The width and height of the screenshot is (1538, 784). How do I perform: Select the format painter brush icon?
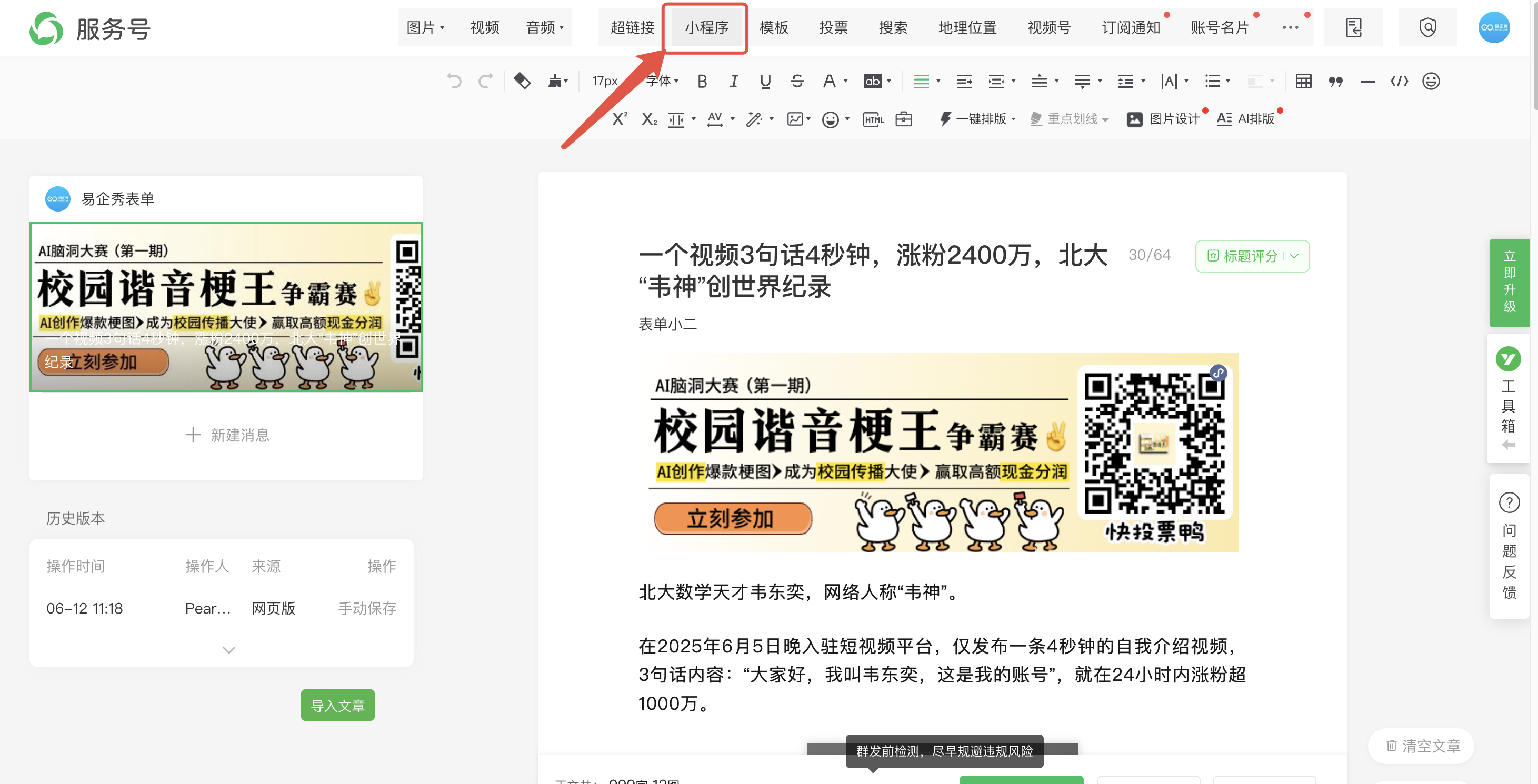point(558,81)
